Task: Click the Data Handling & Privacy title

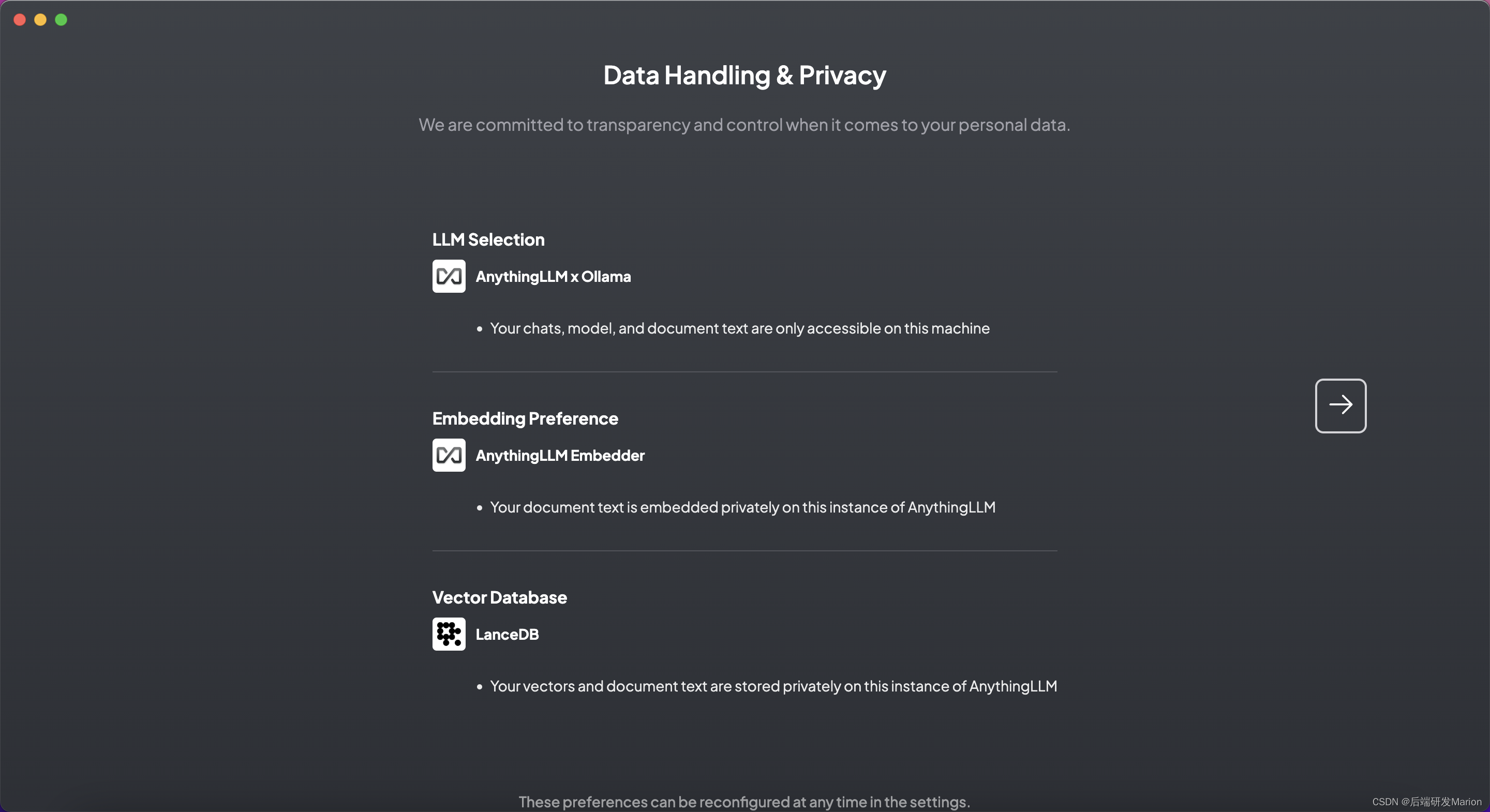Action: (x=744, y=75)
